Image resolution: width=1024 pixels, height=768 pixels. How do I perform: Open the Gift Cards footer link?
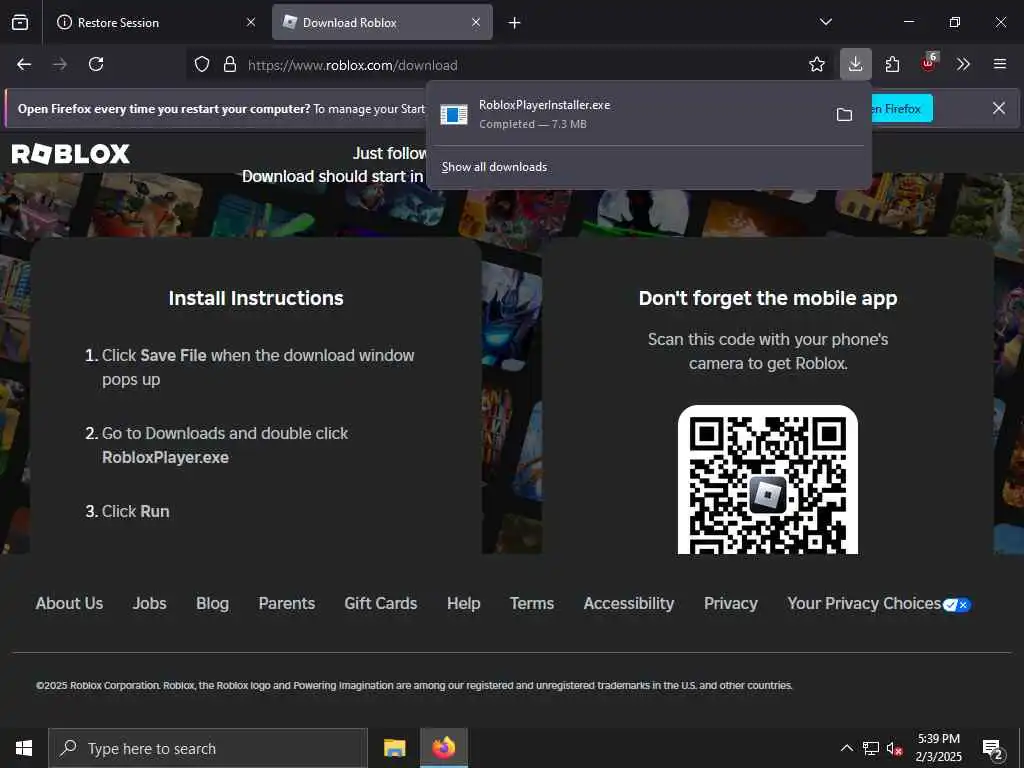[381, 603]
